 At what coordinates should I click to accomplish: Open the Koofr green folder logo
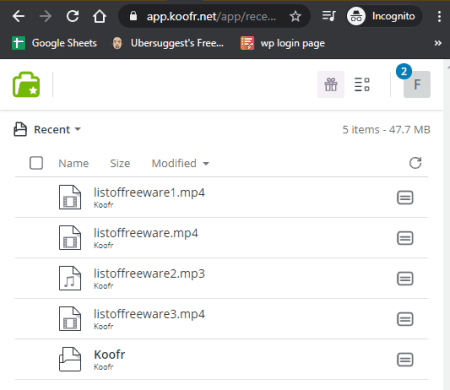pos(26,85)
